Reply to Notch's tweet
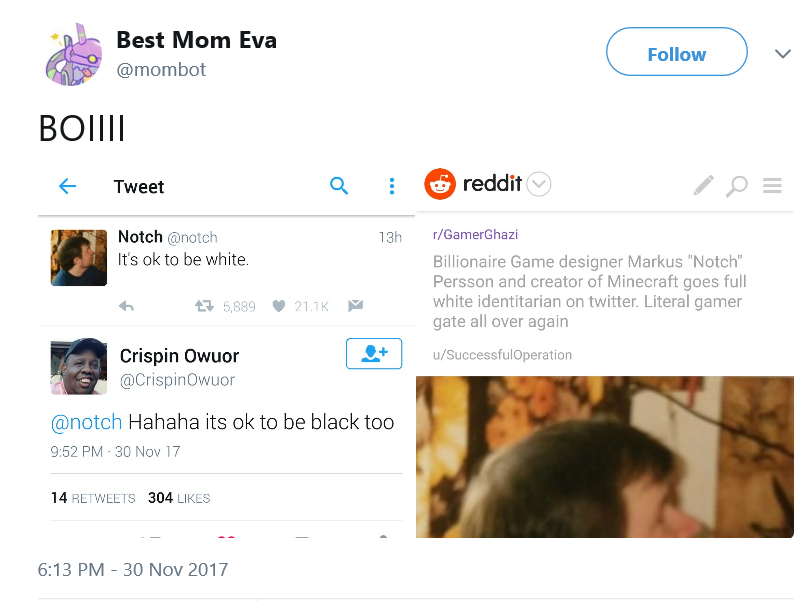Screen dimensions: 812x601 [126, 306]
